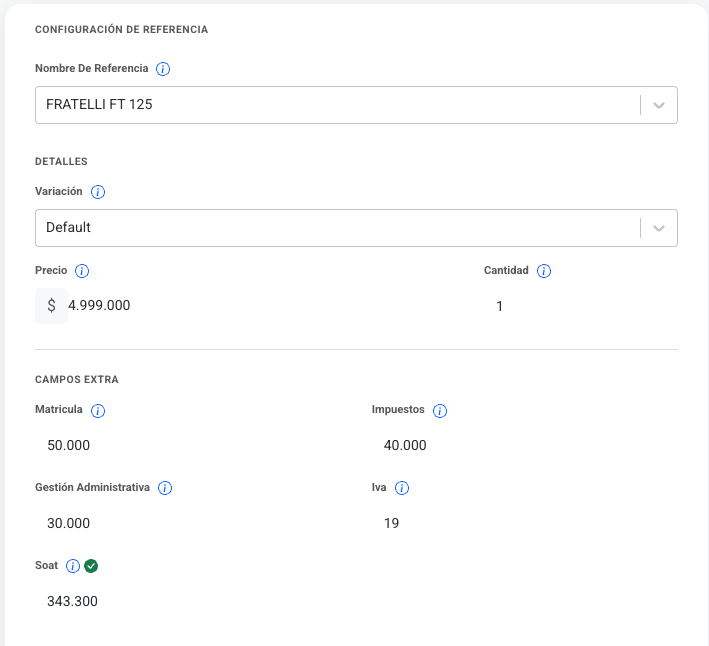Click info icon beside Nombre De Referencia
This screenshot has width=709, height=646.
point(163,69)
